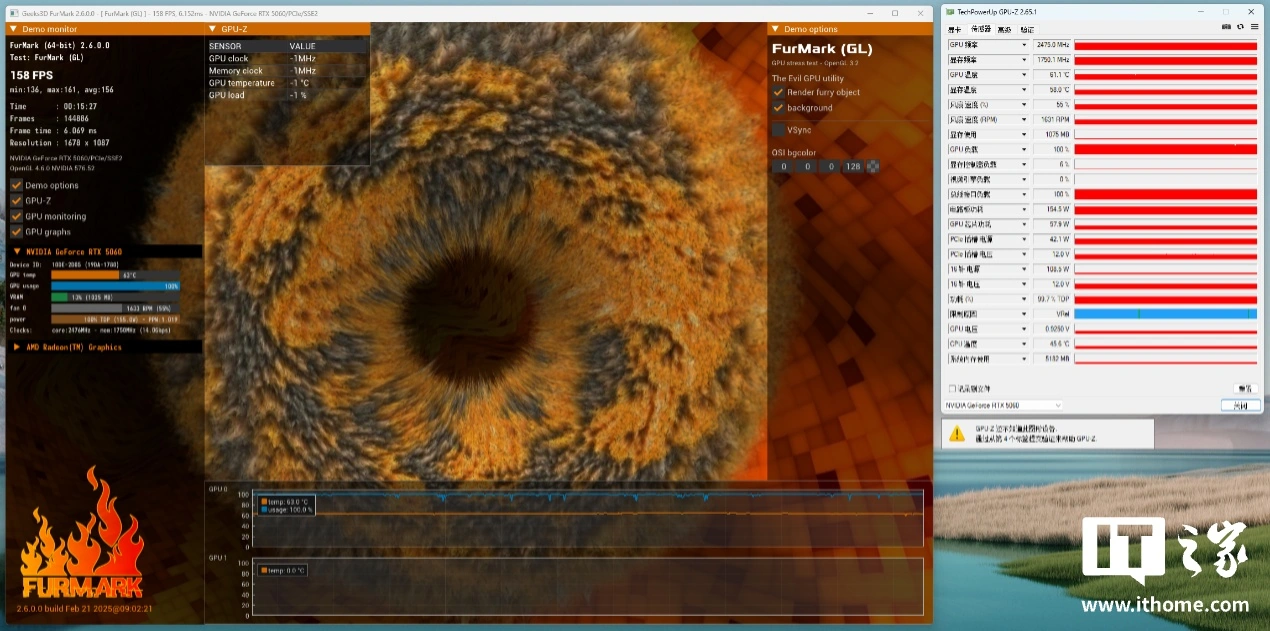Screen dimensions: 1270x631
Task: Click the OSI bgcolor picker square icon
Action: [x=873, y=167]
